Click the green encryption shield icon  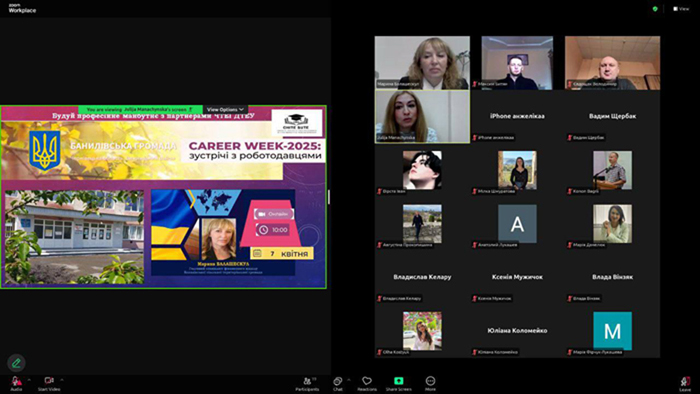[655, 8]
